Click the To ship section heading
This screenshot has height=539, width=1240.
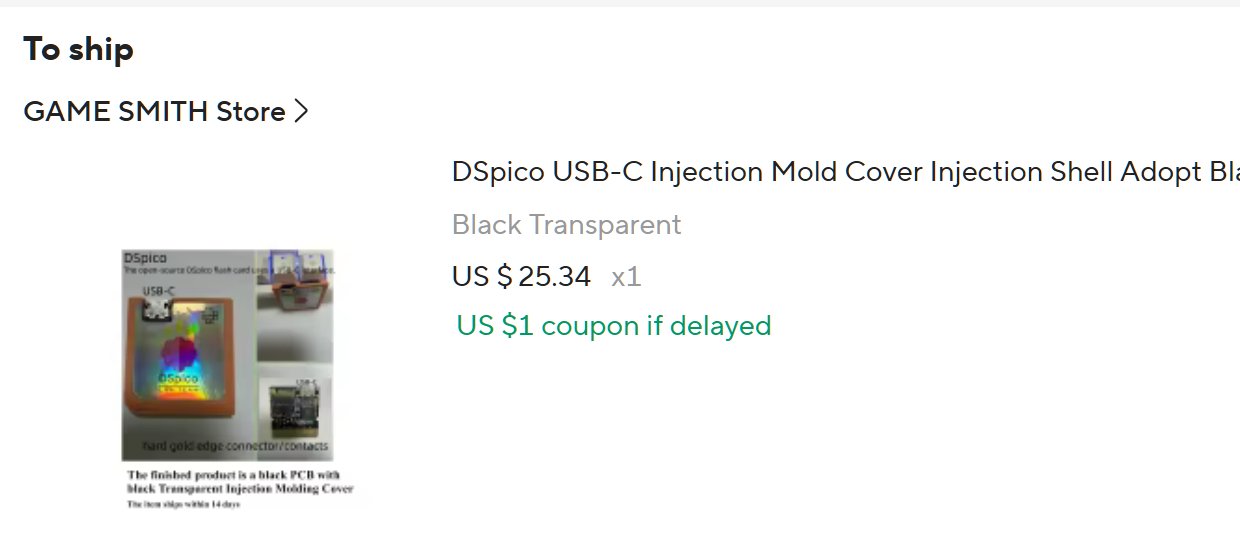(x=78, y=49)
